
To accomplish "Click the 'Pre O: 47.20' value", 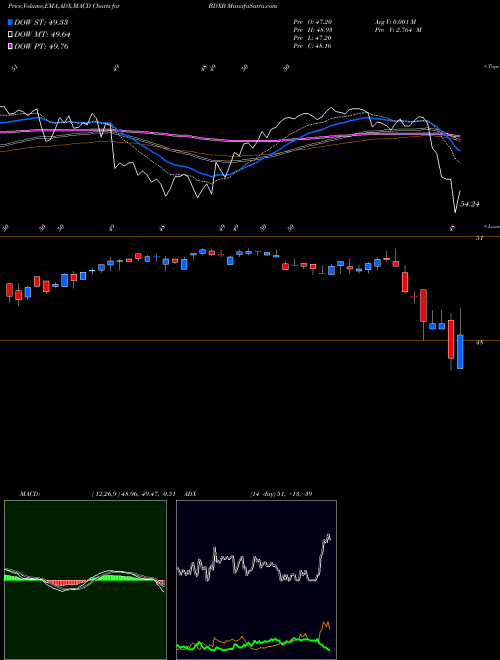I will tap(313, 22).
